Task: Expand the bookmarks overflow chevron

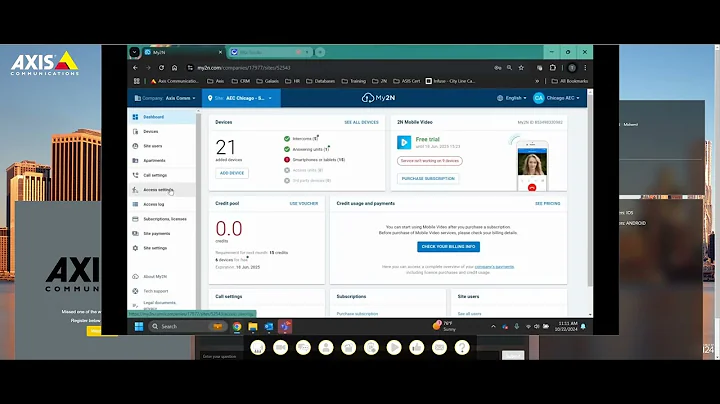Action: [537, 81]
